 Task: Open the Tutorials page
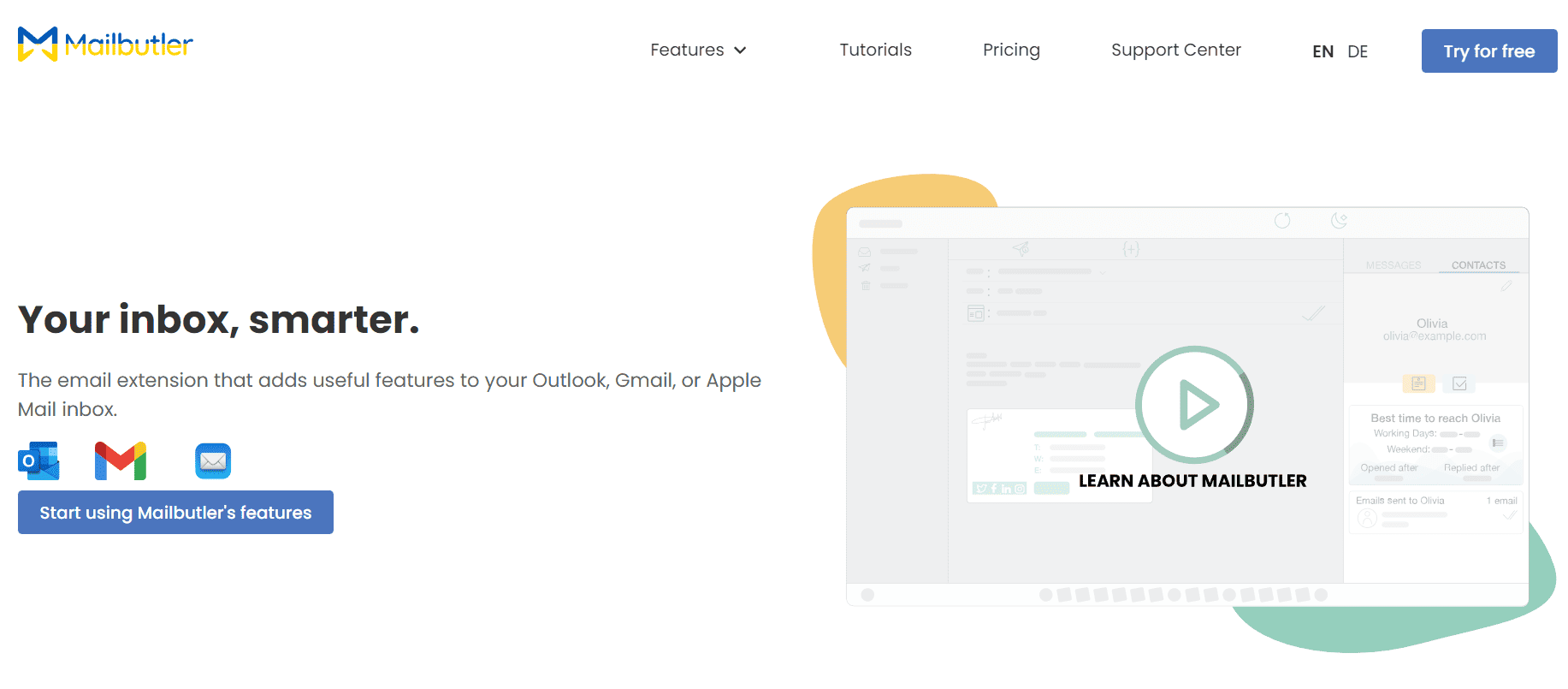click(875, 50)
